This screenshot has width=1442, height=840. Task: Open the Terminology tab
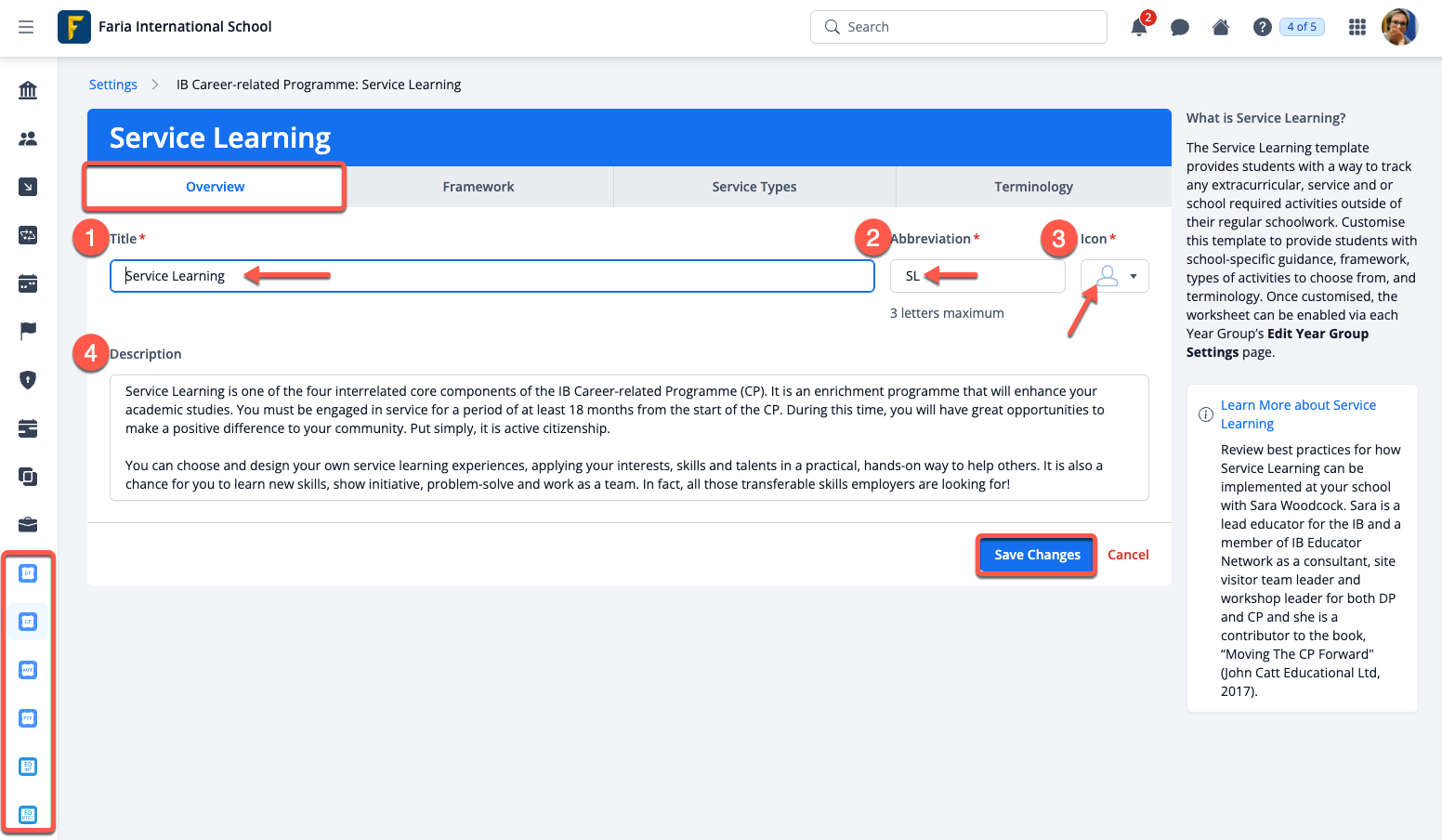point(1033,187)
